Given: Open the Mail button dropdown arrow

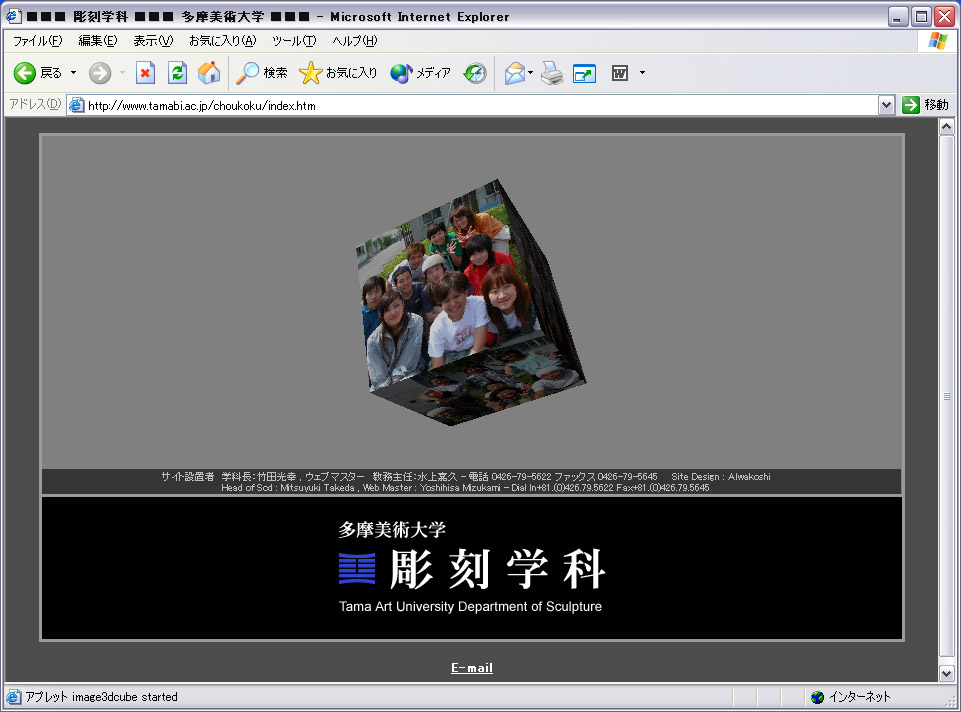Looking at the screenshot, I should (530, 73).
